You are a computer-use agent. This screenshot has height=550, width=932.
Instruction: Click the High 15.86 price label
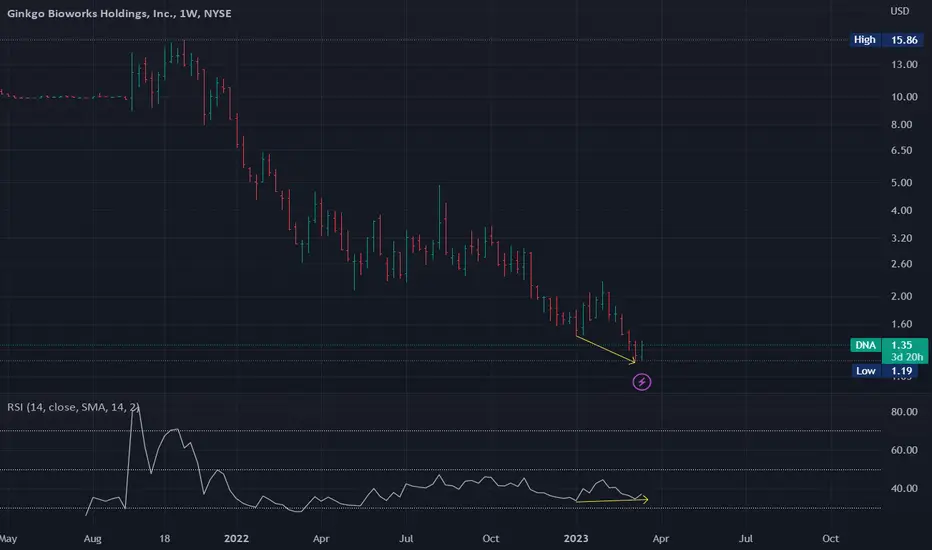[886, 40]
